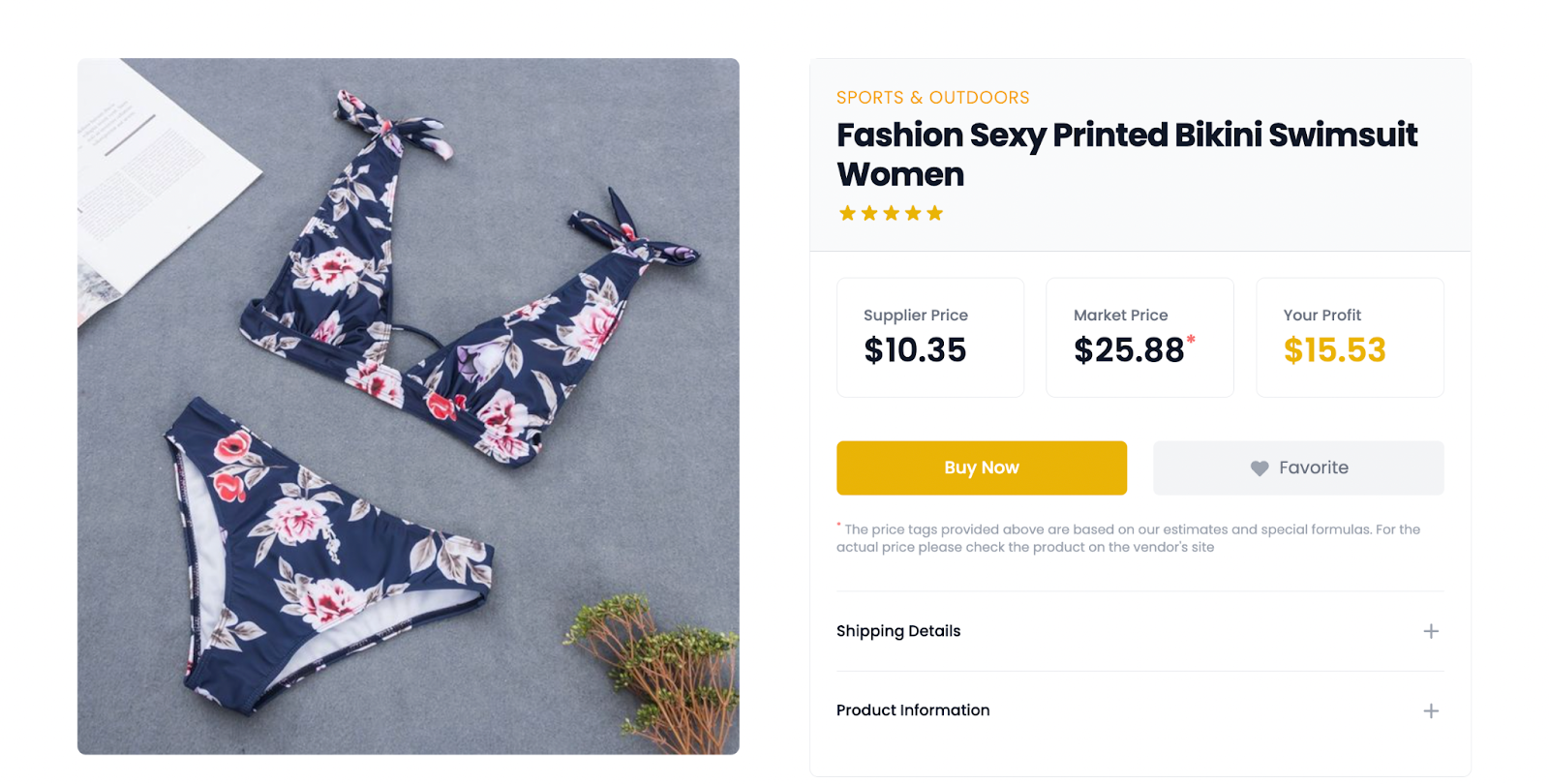This screenshot has width=1549, height=784.
Task: Click the heart icon beside Favorite
Action: 1259,468
